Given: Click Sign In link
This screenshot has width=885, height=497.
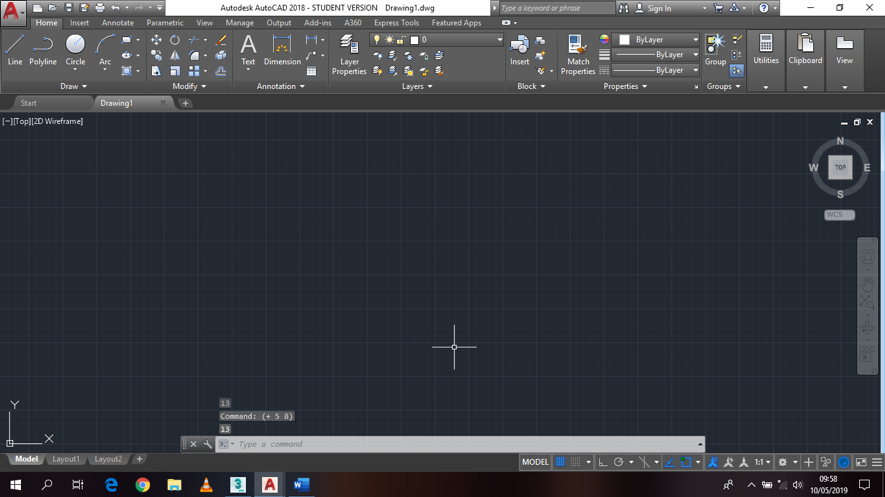Looking at the screenshot, I should pyautogui.click(x=659, y=8).
